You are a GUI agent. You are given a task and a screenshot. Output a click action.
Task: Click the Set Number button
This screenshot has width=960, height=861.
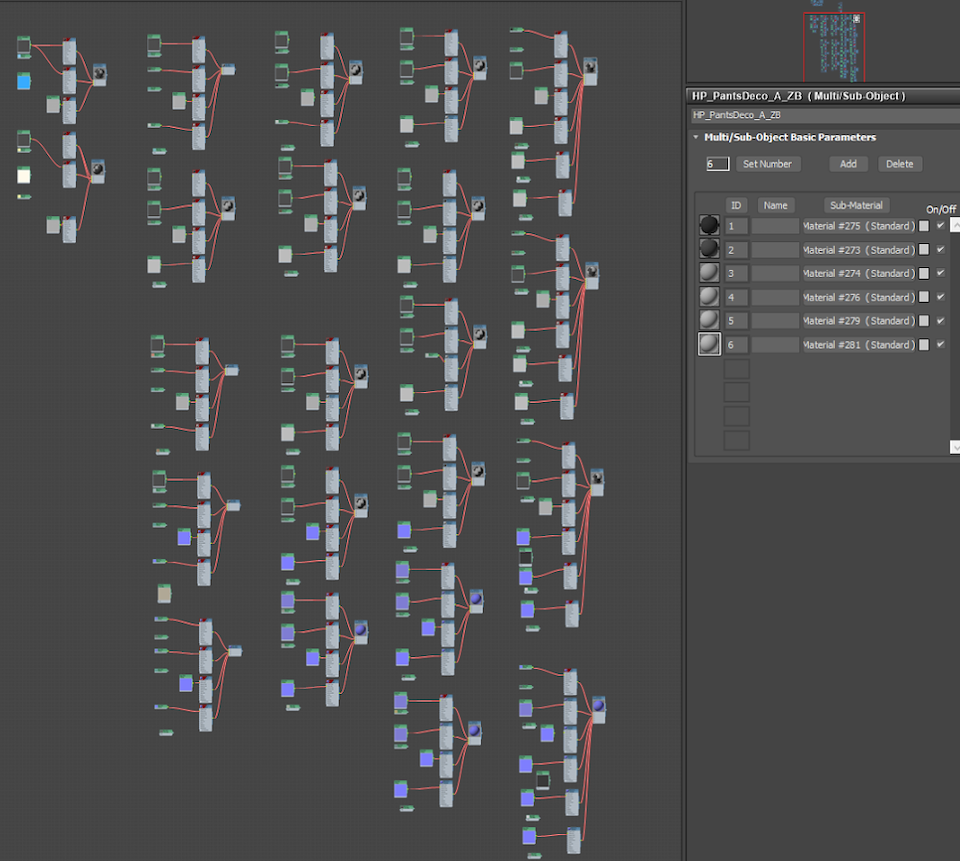point(767,164)
